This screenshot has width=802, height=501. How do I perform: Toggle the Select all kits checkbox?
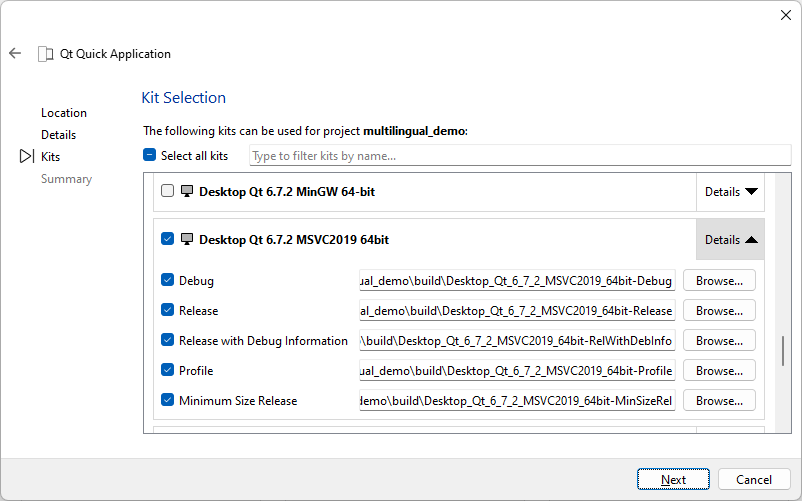[150, 156]
